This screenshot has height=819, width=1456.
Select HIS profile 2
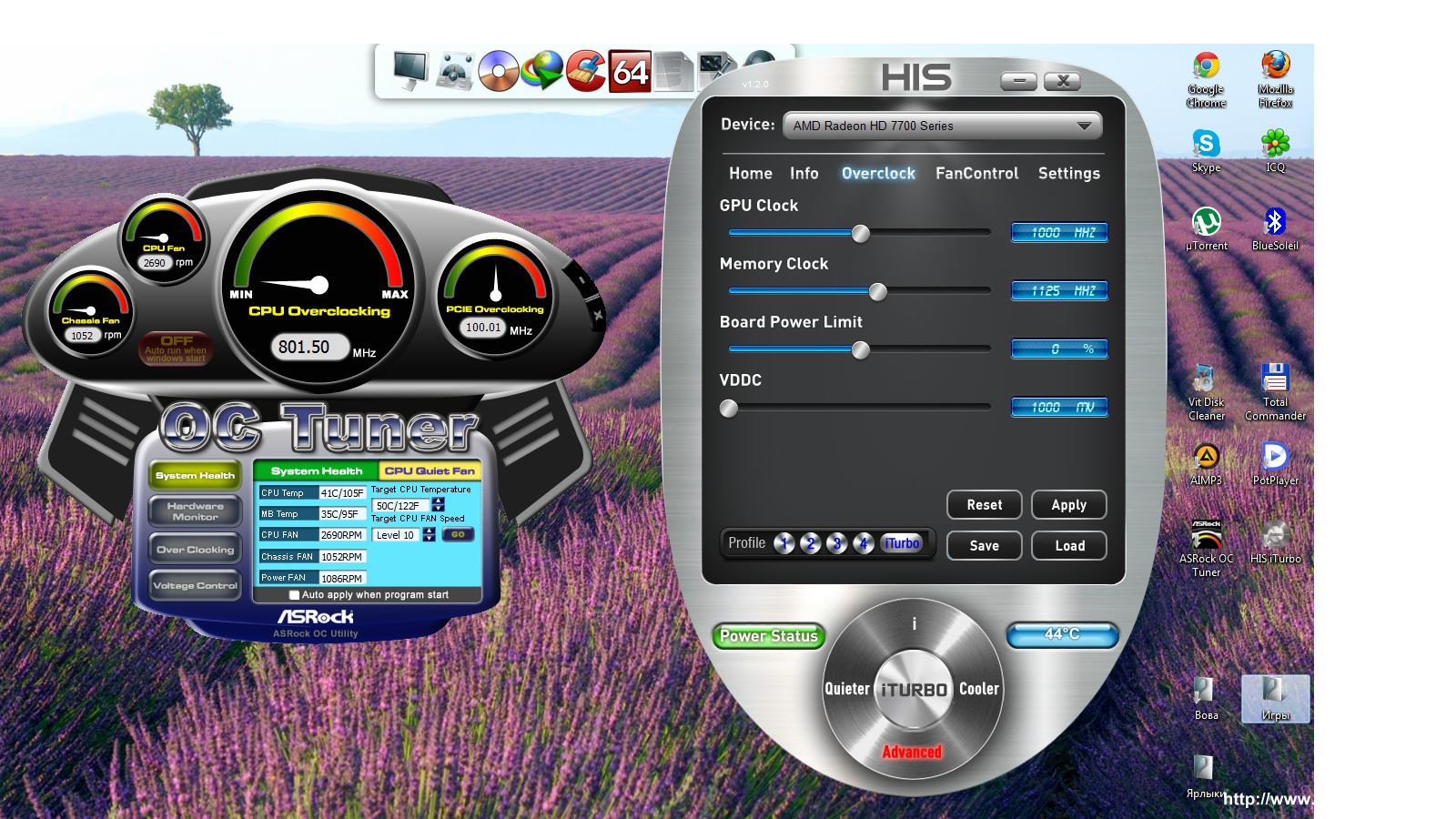tap(810, 543)
